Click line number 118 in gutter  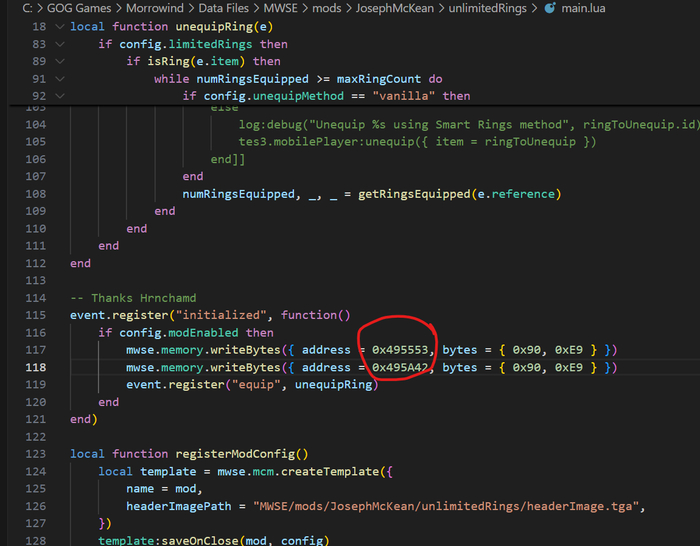click(x=37, y=368)
